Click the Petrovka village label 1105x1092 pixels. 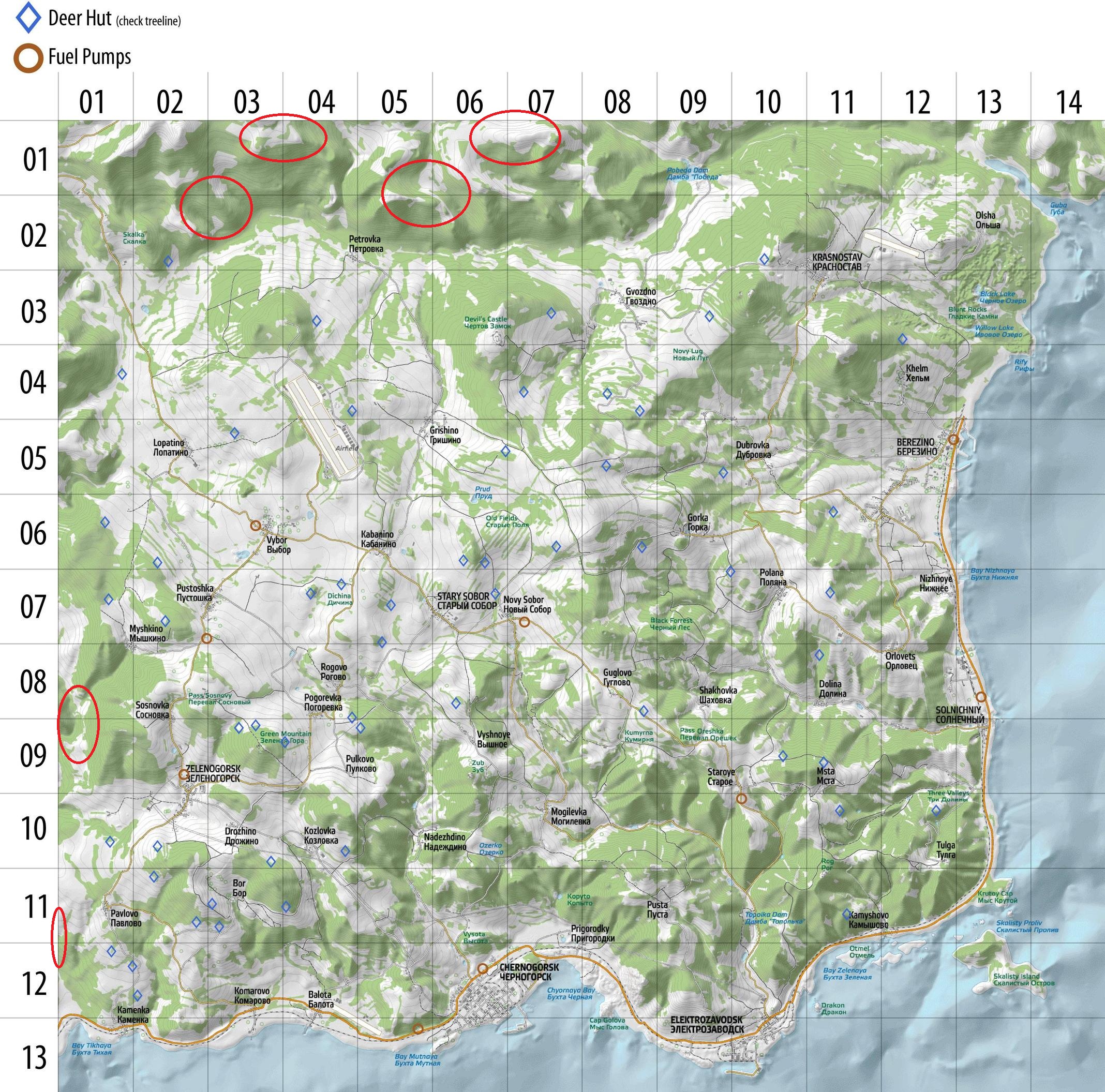click(366, 244)
